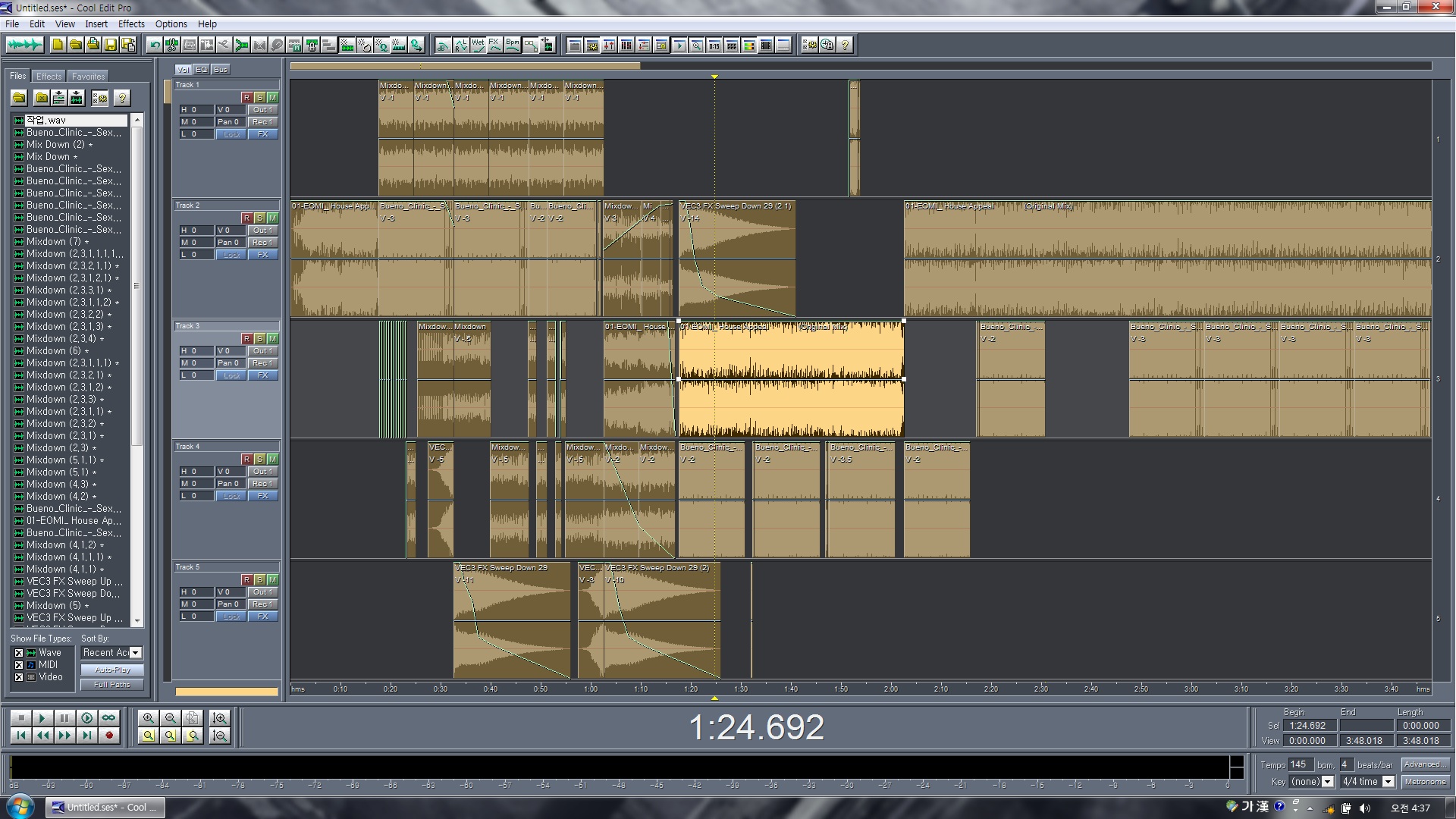Image resolution: width=1456 pixels, height=819 pixels.
Task: Click the Track 1 Lock button
Action: [x=231, y=134]
